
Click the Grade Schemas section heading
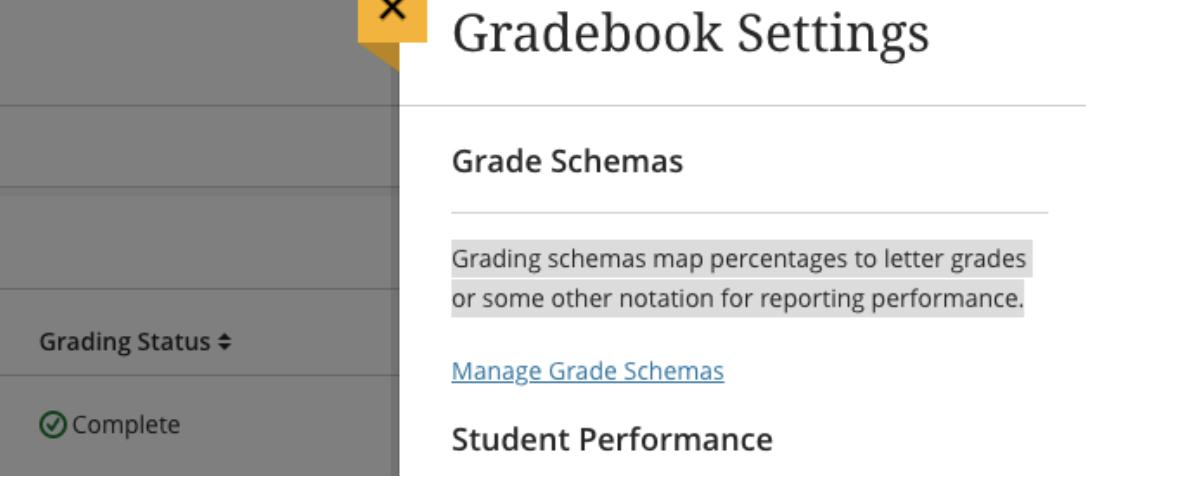coord(567,161)
